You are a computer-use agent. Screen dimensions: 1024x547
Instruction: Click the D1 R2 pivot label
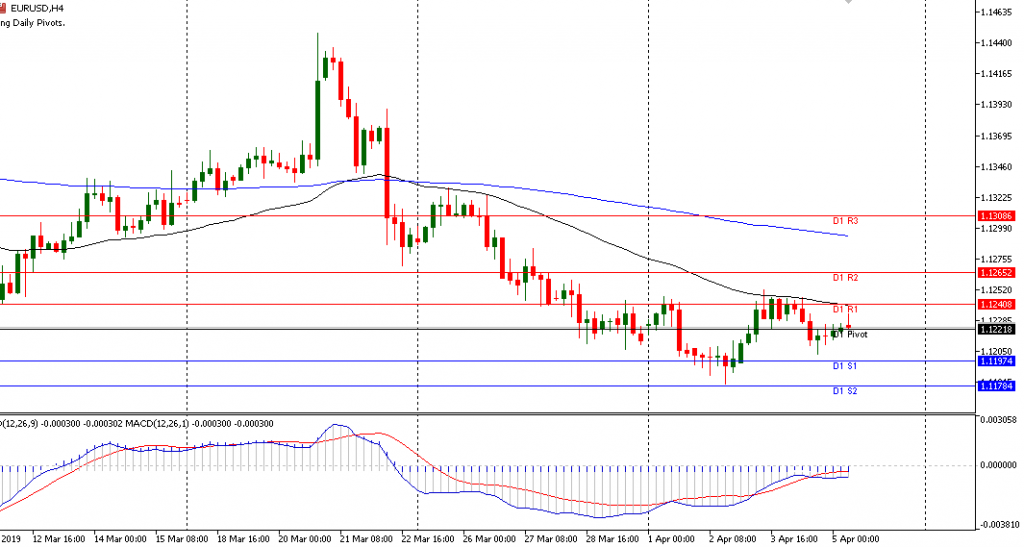click(x=845, y=278)
